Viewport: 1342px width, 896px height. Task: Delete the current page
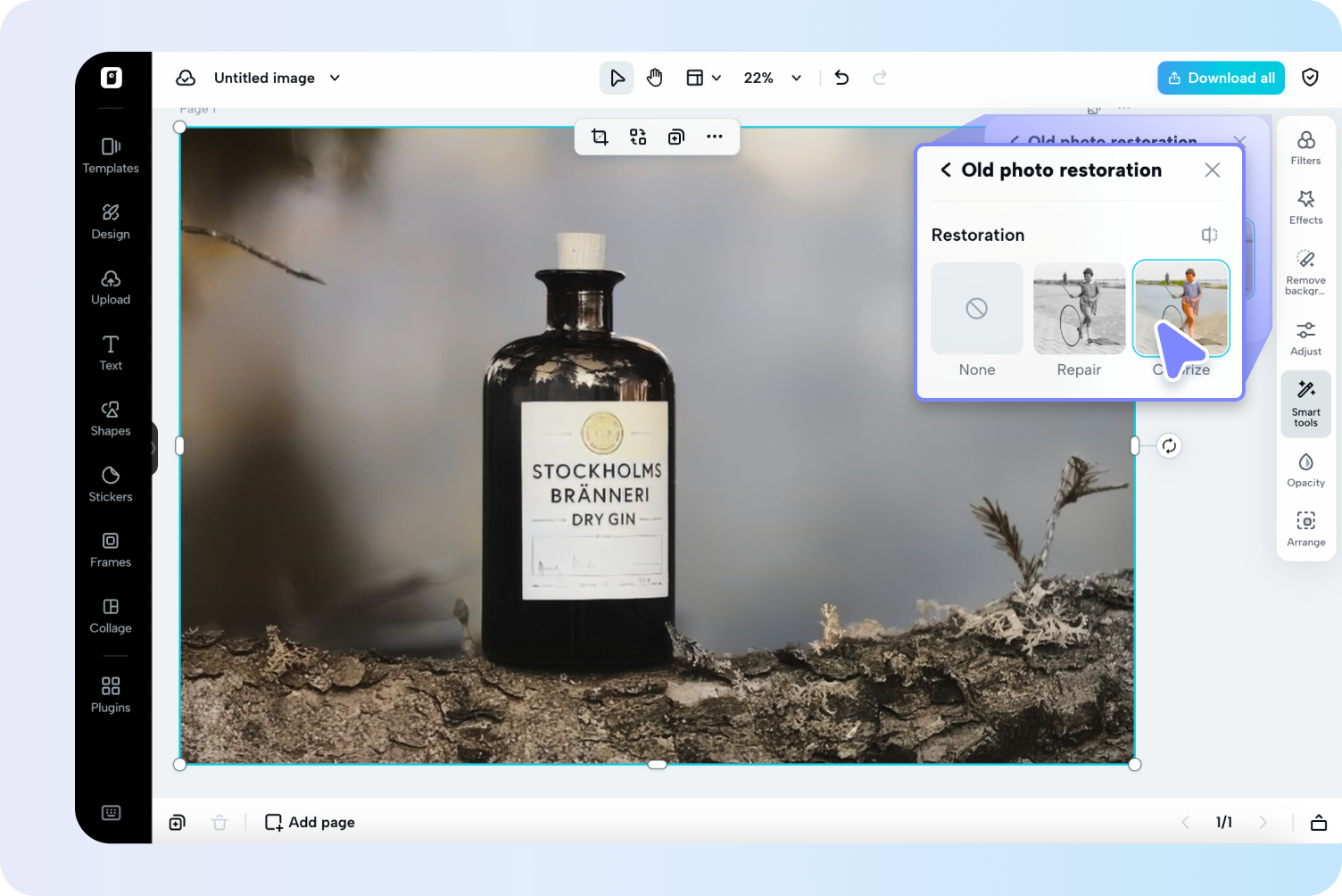click(x=220, y=822)
